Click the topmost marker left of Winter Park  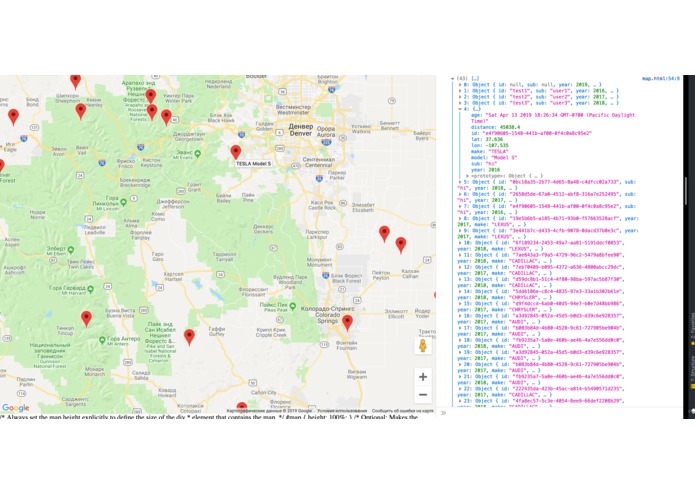[151, 97]
